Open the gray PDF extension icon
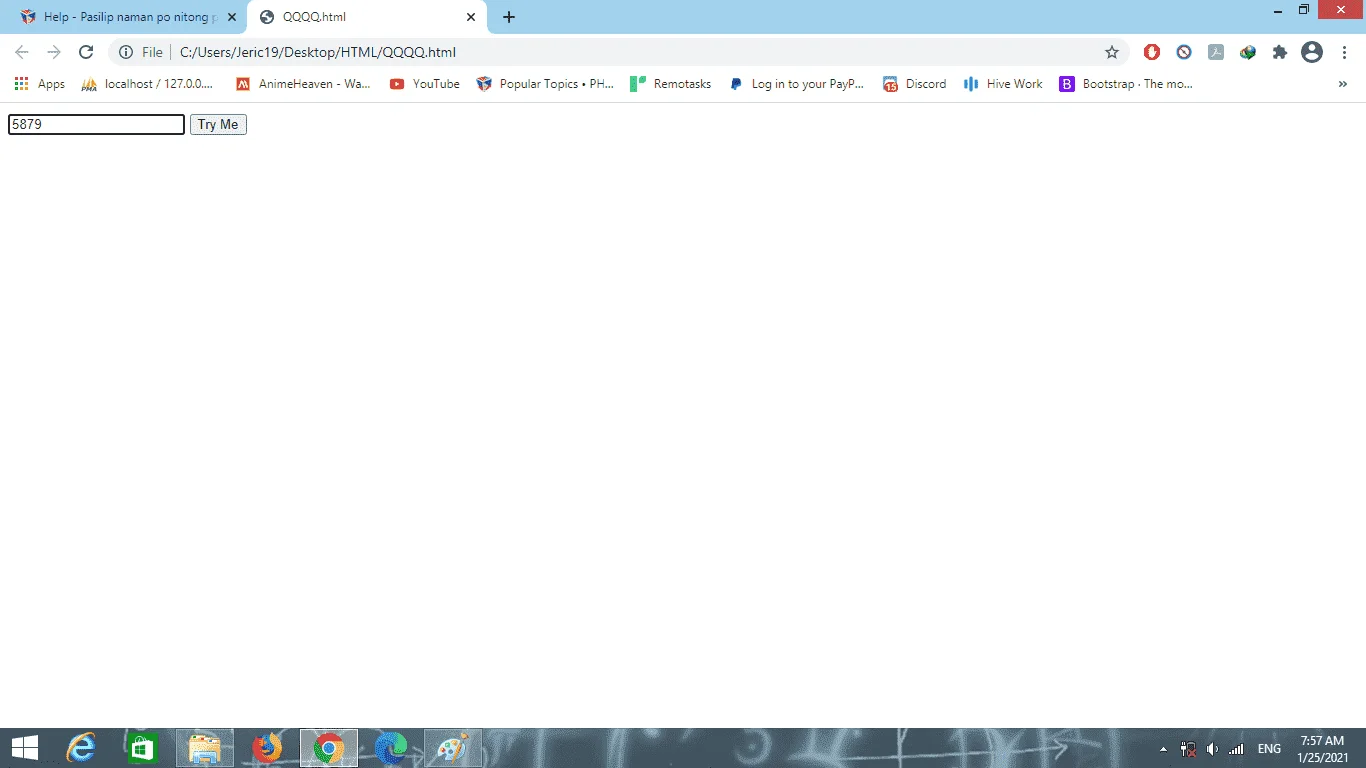The width and height of the screenshot is (1366, 768). pyautogui.click(x=1216, y=52)
